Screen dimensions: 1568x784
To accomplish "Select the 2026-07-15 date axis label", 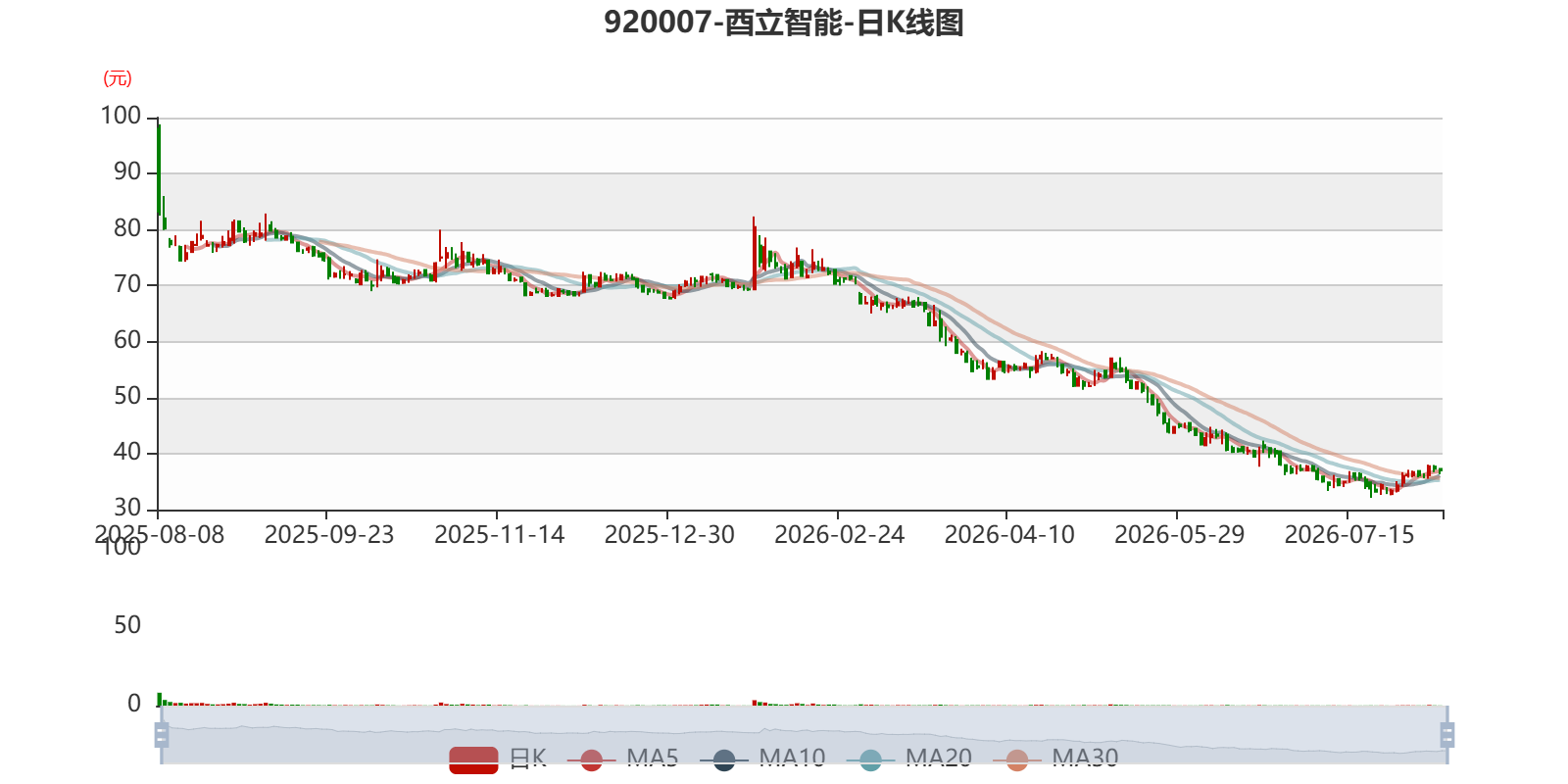I will (1349, 535).
